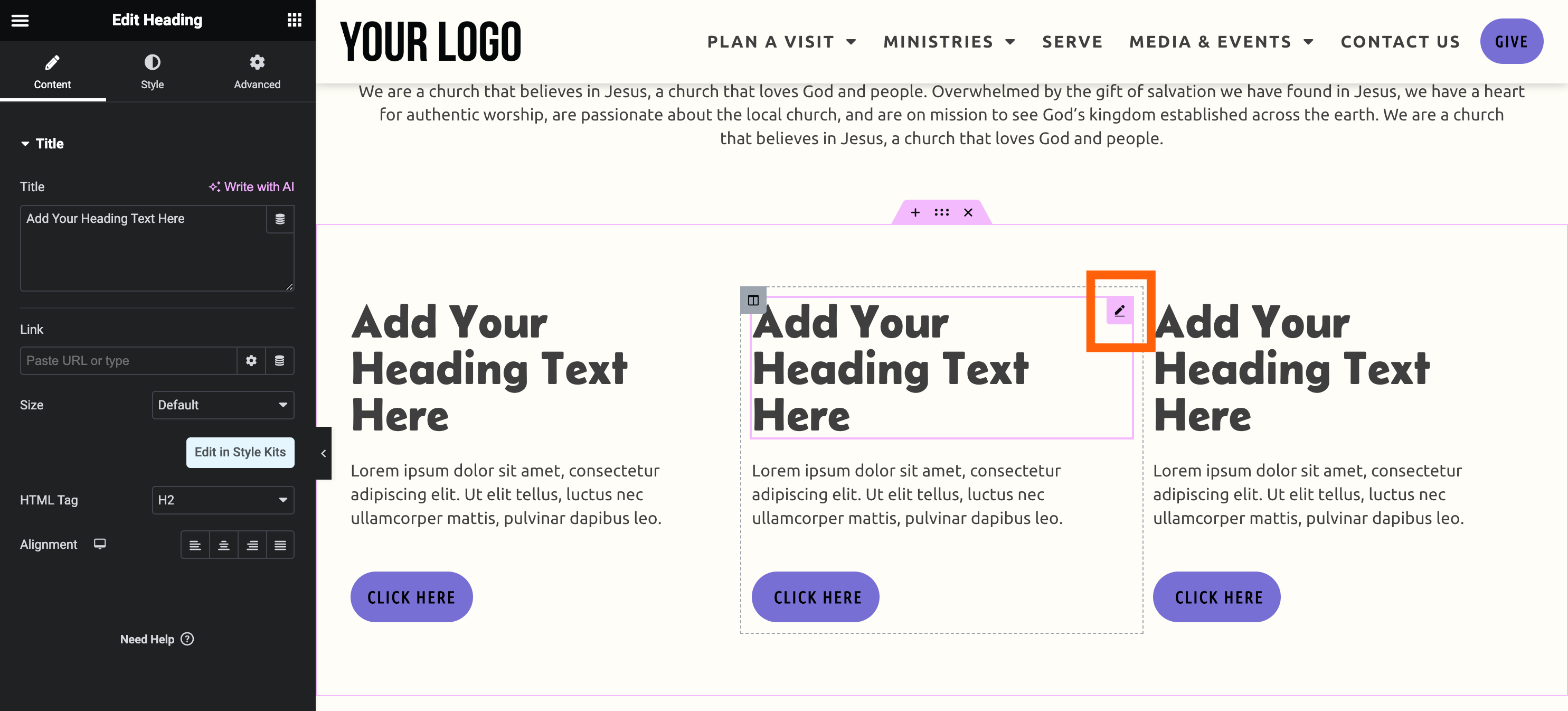
Task: Open the Elementor hamburger menu
Action: 20,21
